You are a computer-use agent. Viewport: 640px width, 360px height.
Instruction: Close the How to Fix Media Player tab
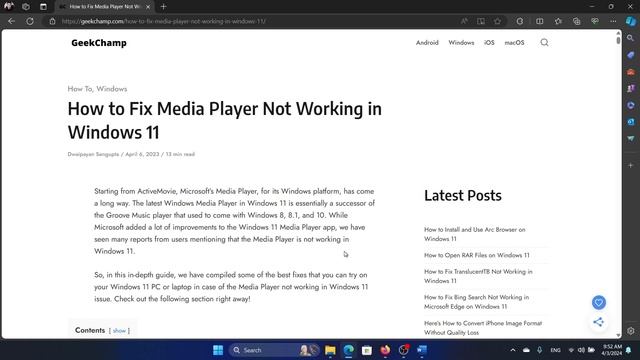point(148,7)
